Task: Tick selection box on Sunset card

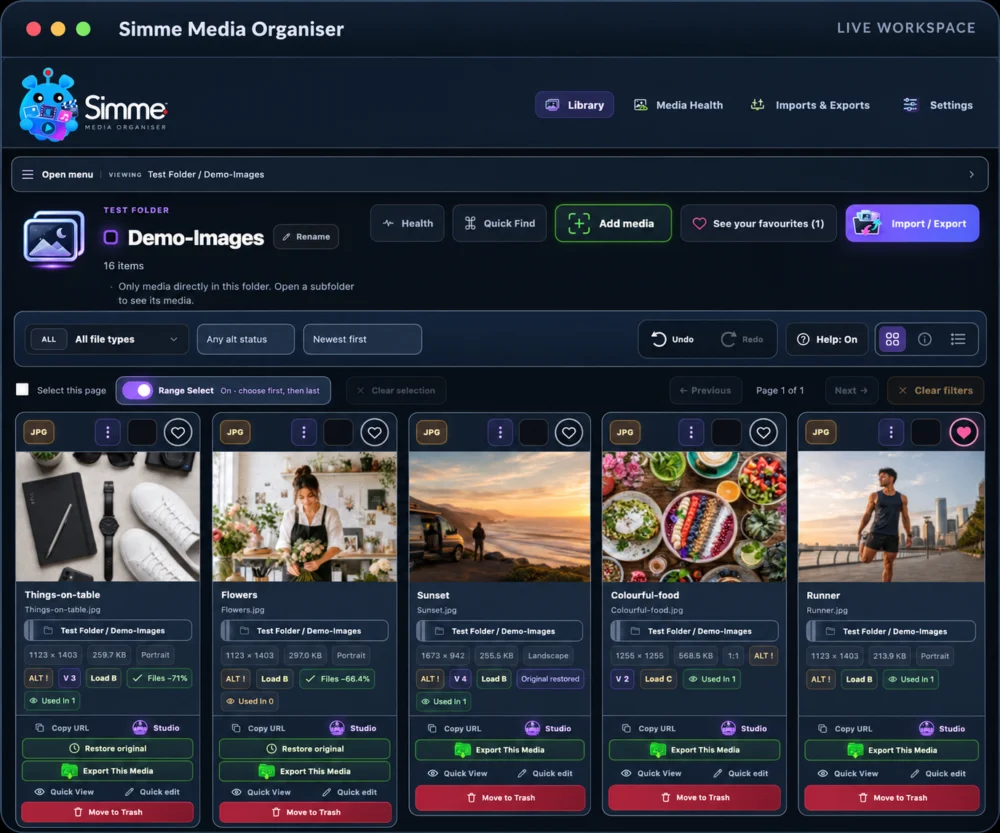Action: [x=533, y=432]
